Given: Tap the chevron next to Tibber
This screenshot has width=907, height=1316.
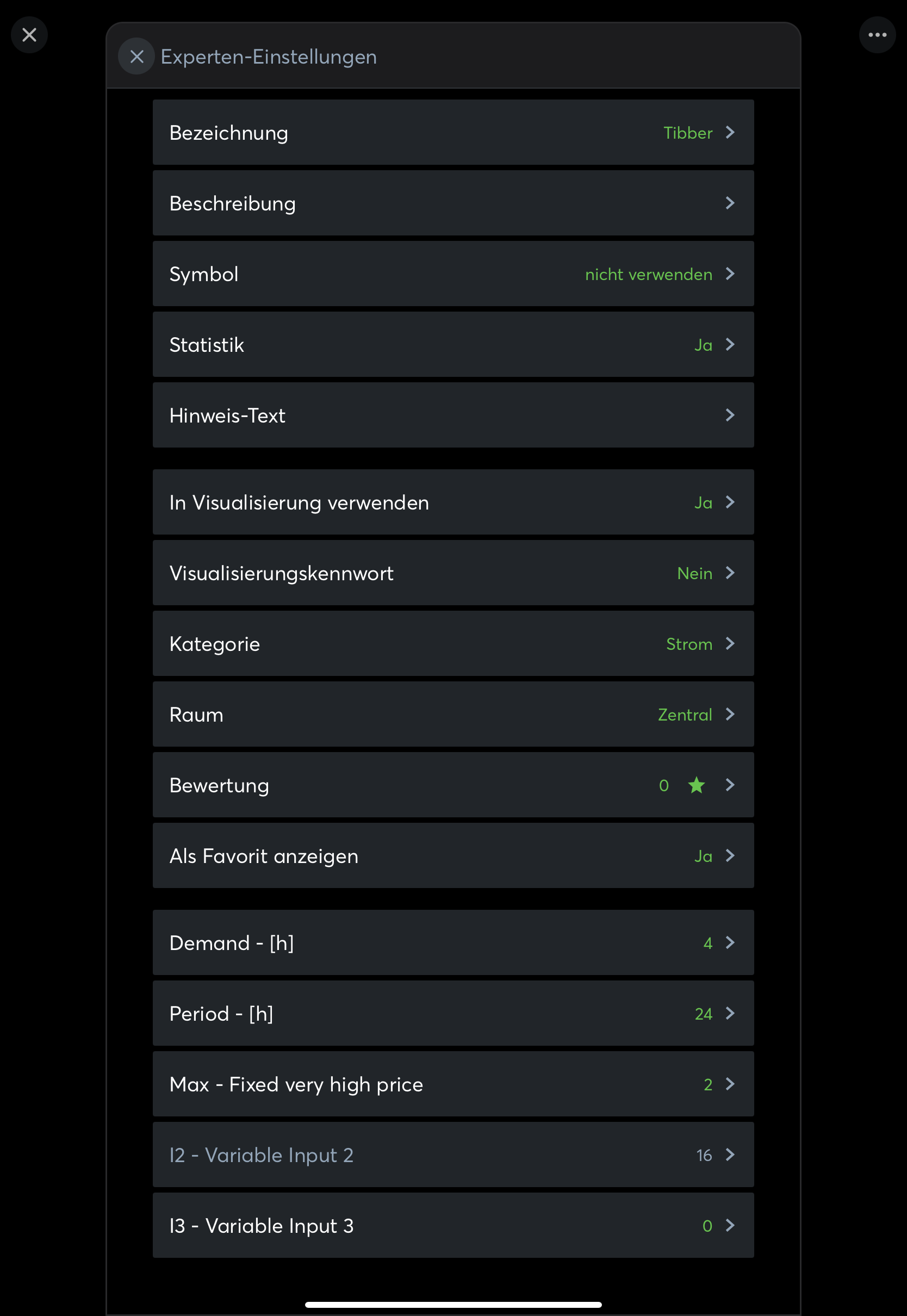Looking at the screenshot, I should pos(730,132).
